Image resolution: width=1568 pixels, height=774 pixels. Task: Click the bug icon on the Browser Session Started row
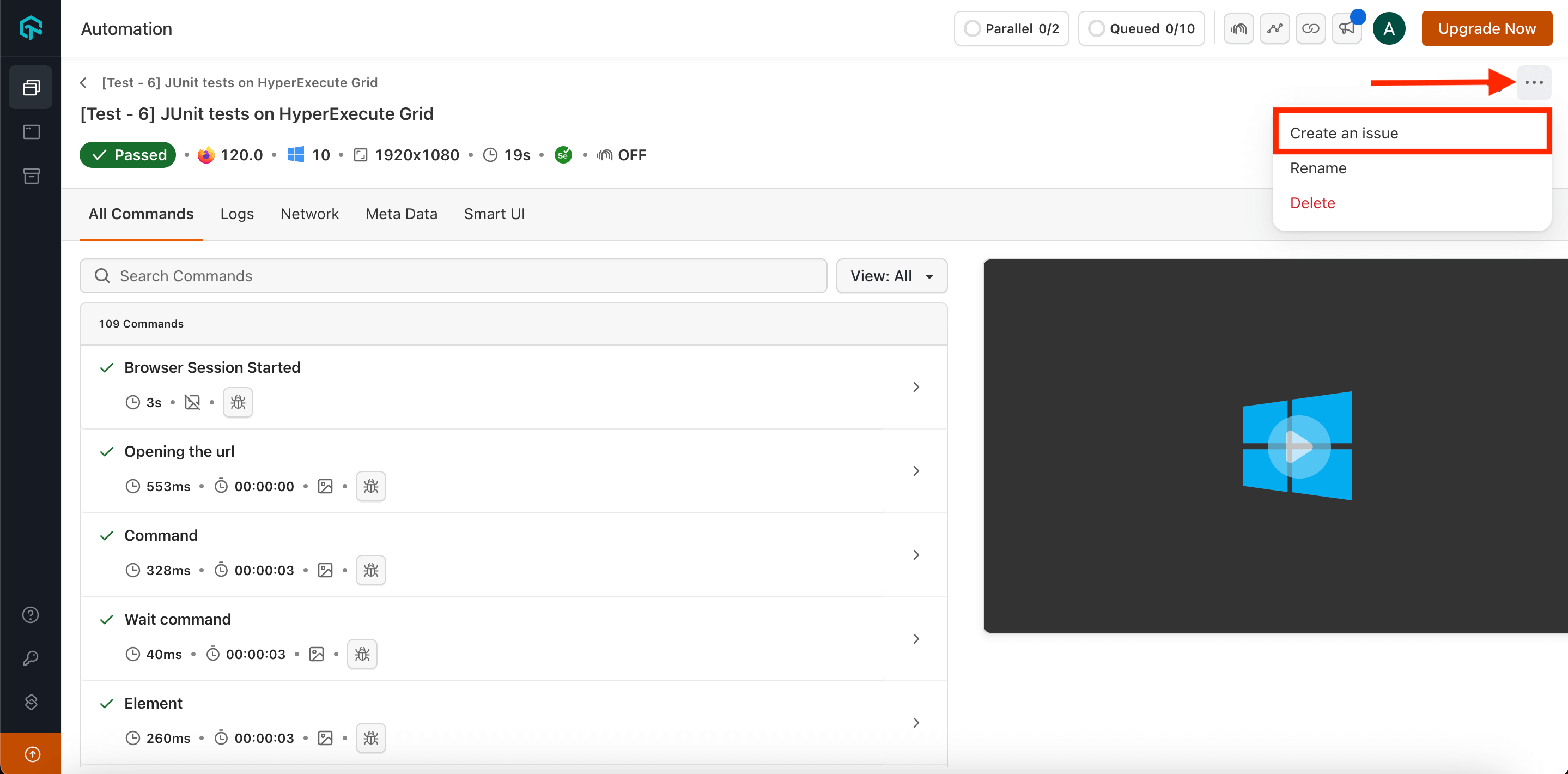[x=238, y=402]
